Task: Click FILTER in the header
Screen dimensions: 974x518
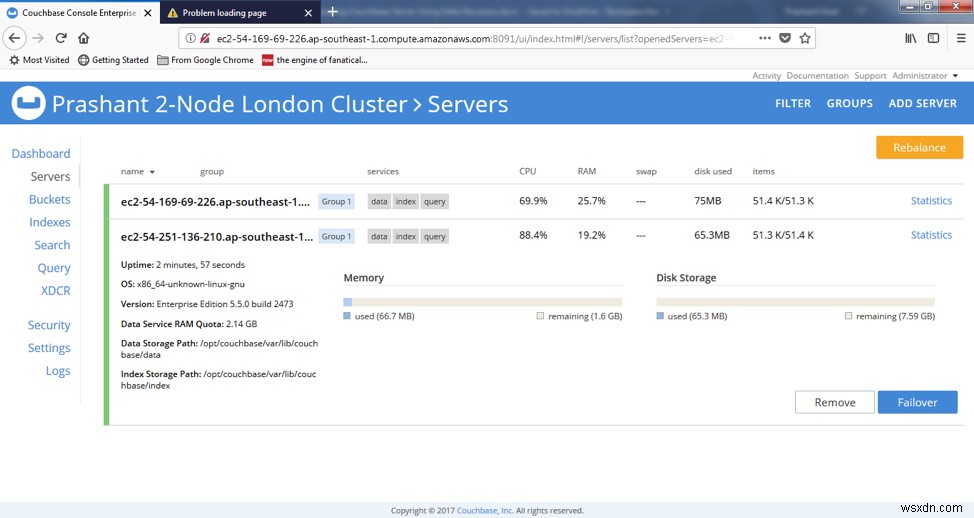Action: [793, 104]
